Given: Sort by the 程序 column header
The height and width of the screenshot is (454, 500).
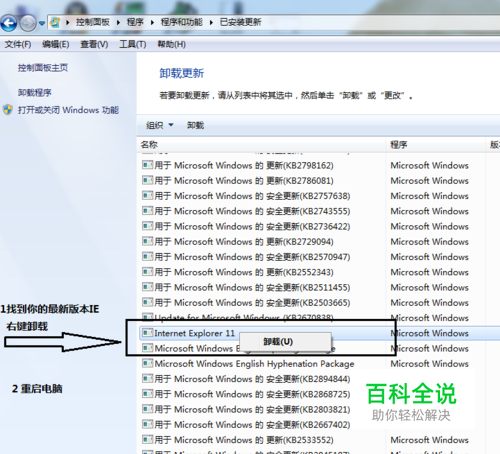Looking at the screenshot, I should [399, 145].
